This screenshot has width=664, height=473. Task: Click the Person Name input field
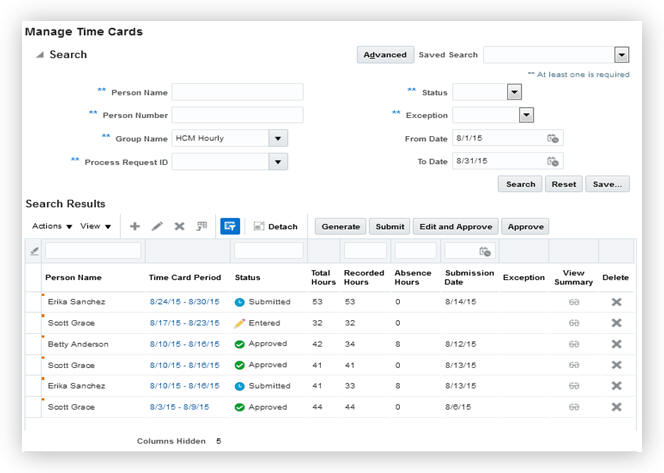pos(237,92)
